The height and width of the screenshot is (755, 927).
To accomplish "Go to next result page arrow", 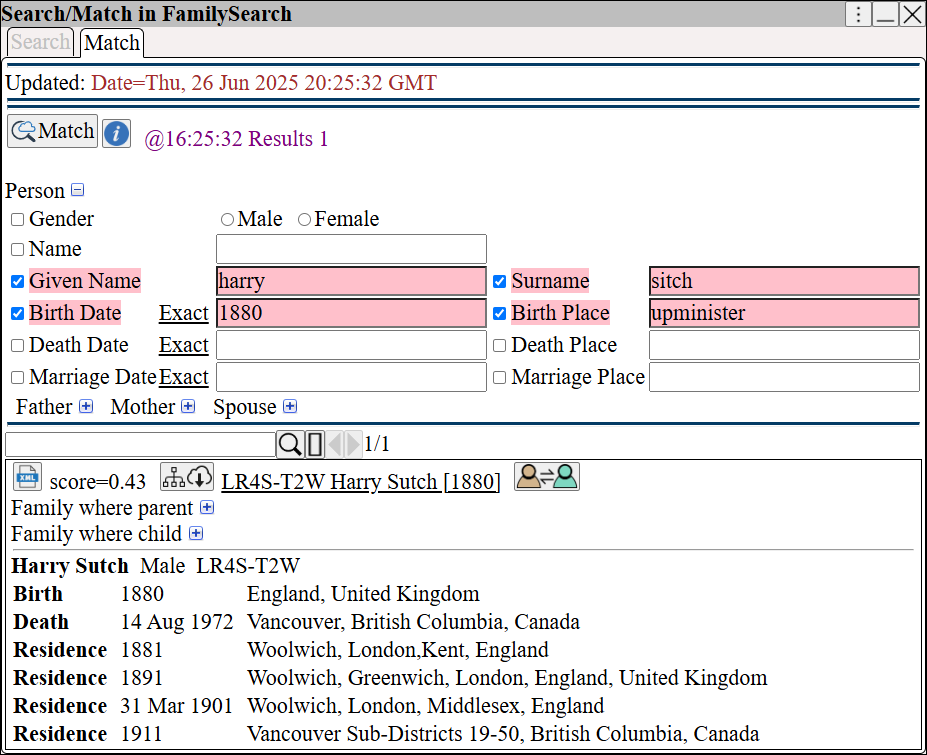I will 353,444.
